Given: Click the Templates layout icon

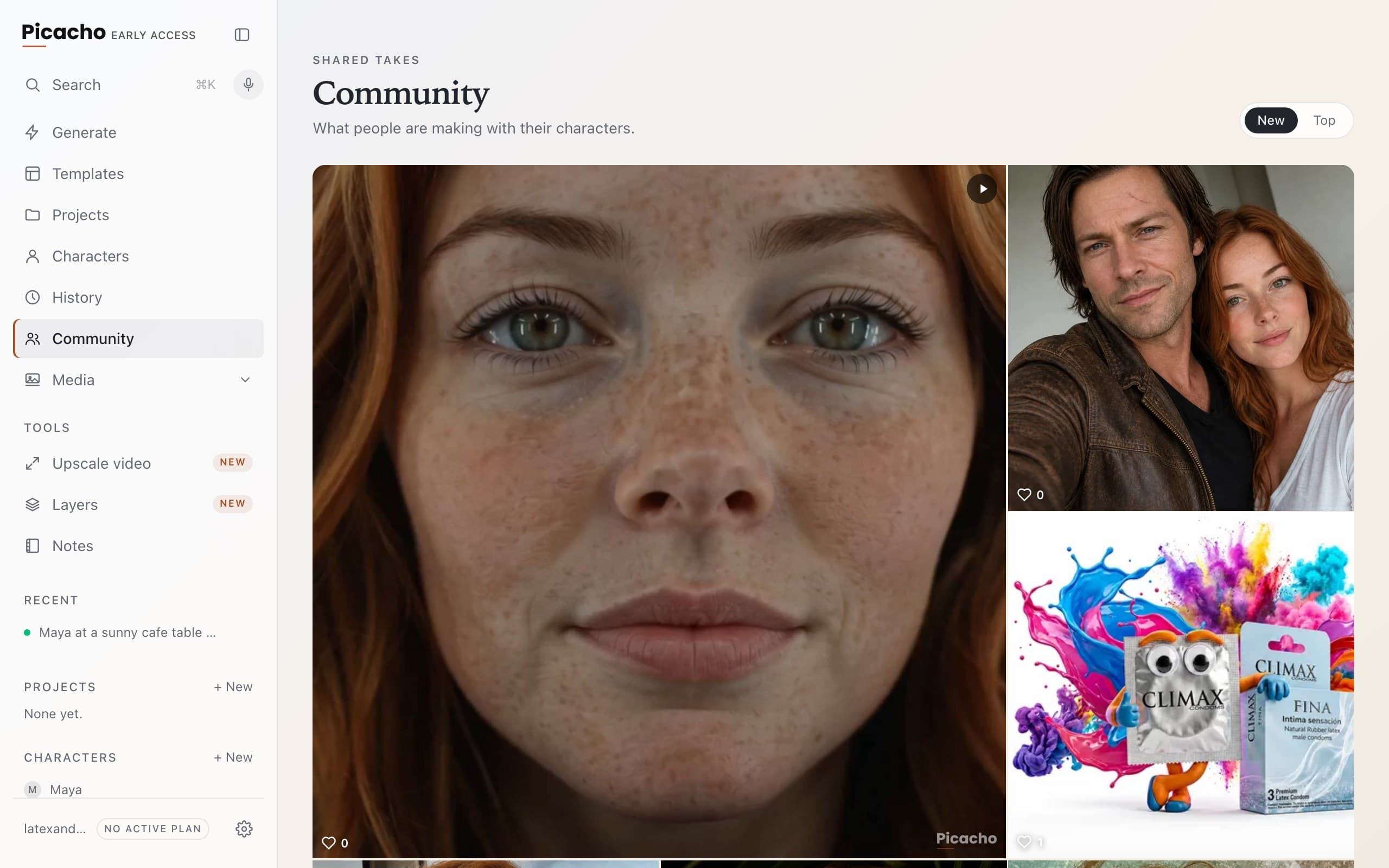Looking at the screenshot, I should click(32, 174).
